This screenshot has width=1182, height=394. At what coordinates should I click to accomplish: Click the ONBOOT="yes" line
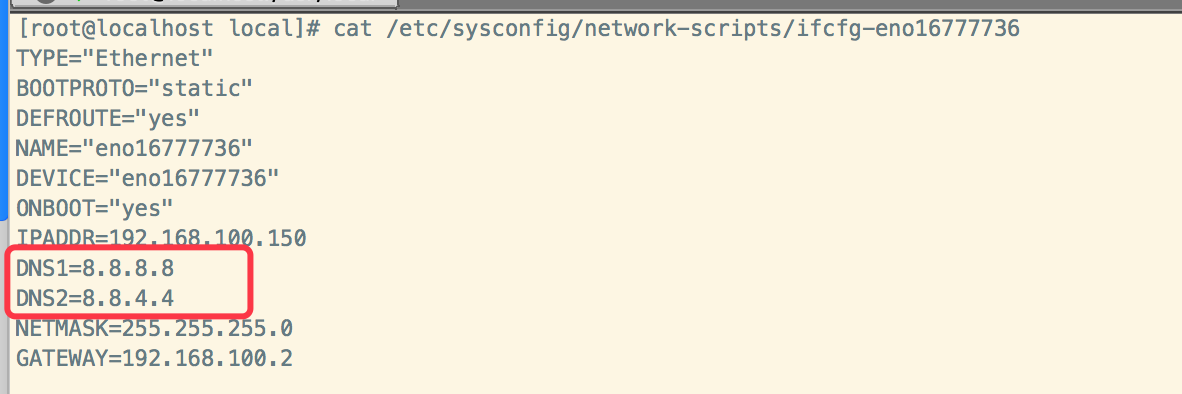[95, 208]
